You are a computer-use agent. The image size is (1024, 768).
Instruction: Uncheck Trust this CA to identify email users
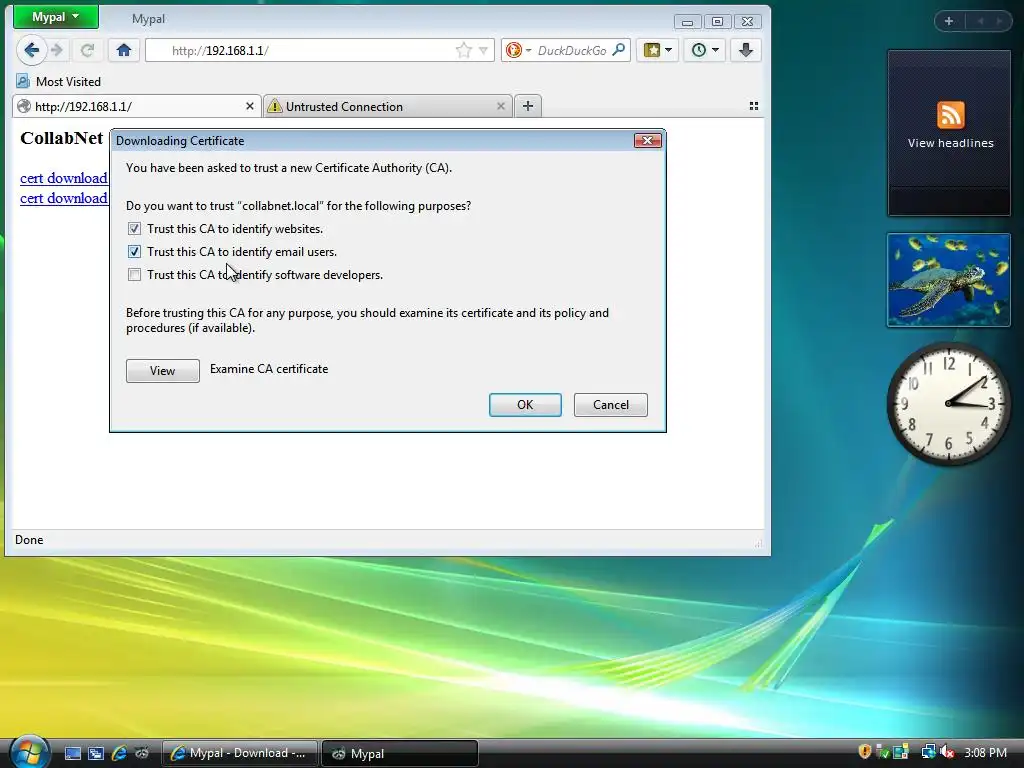click(134, 251)
